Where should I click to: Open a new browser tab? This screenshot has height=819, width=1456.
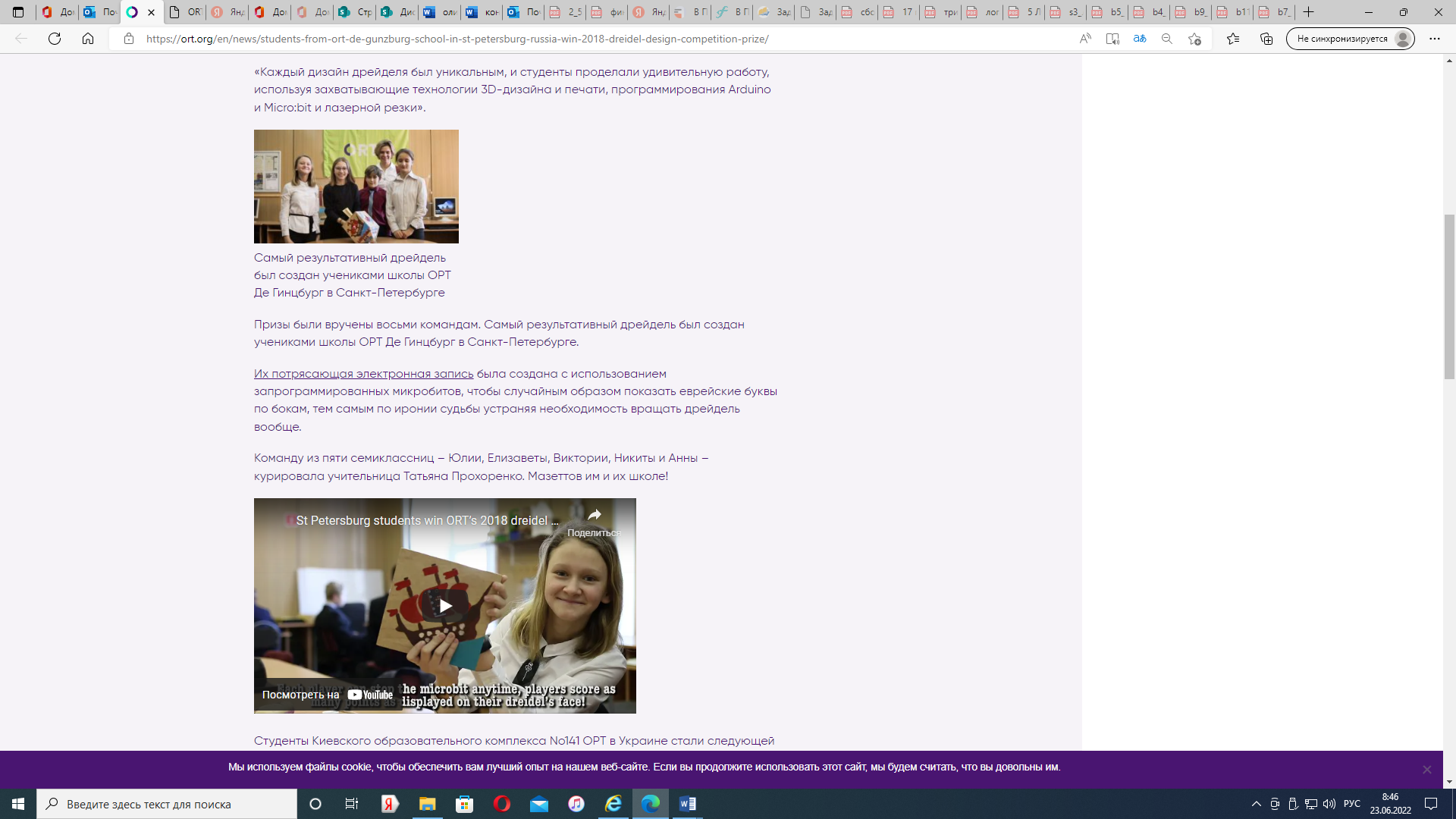point(1309,12)
